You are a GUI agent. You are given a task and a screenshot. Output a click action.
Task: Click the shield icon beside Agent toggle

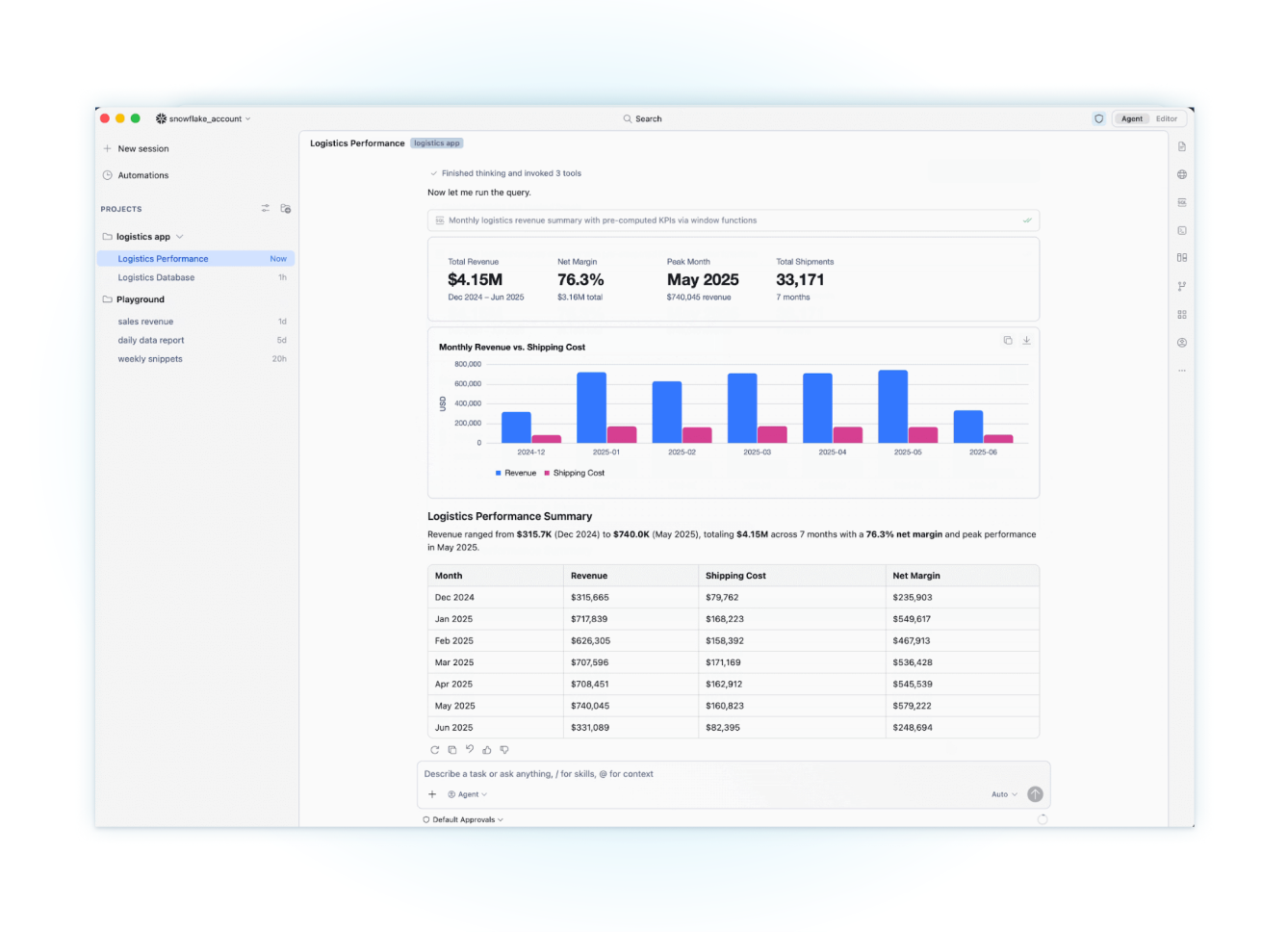(1098, 118)
